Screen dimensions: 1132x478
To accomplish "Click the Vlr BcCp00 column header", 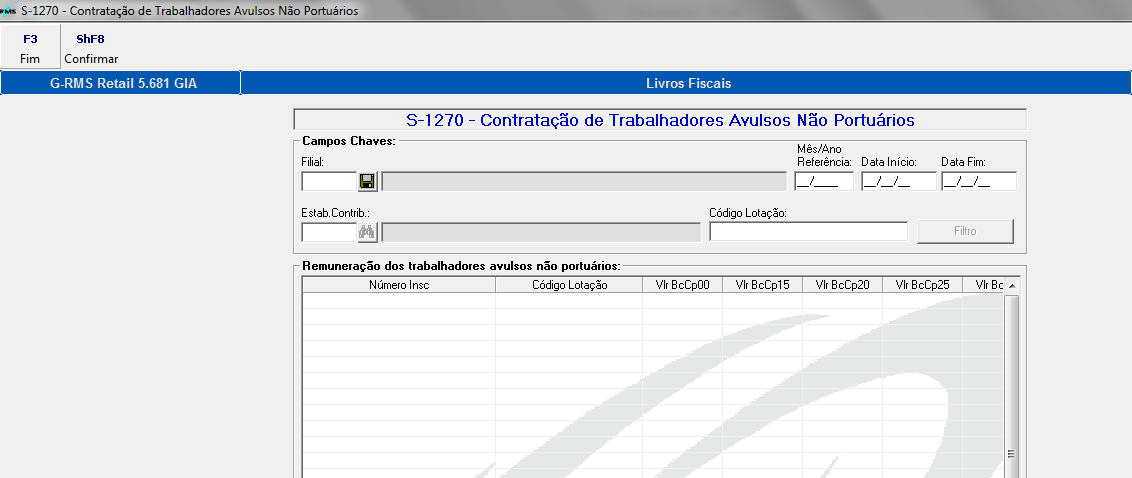I will (683, 285).
